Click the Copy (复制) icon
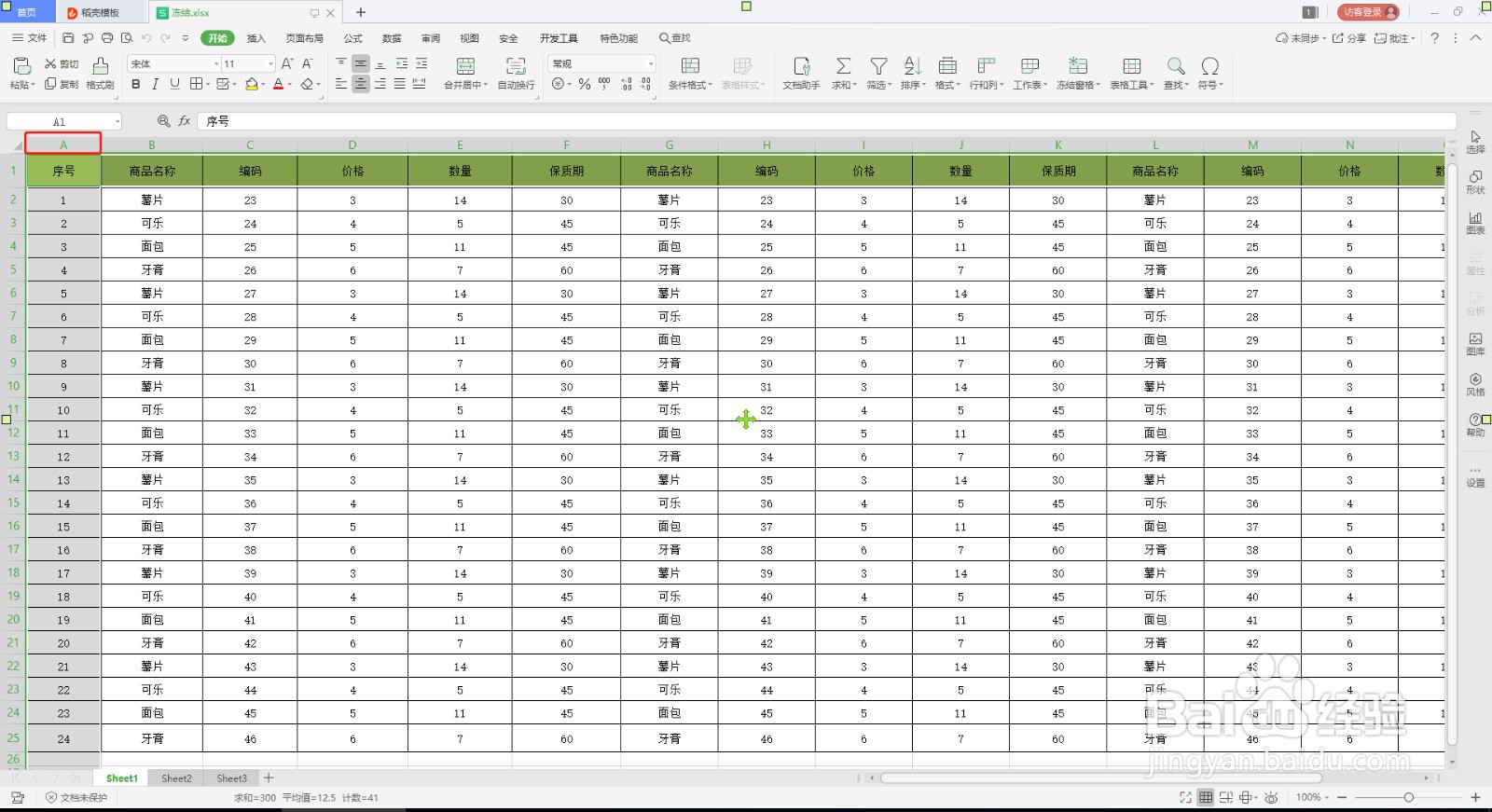The height and width of the screenshot is (812, 1492). point(50,84)
